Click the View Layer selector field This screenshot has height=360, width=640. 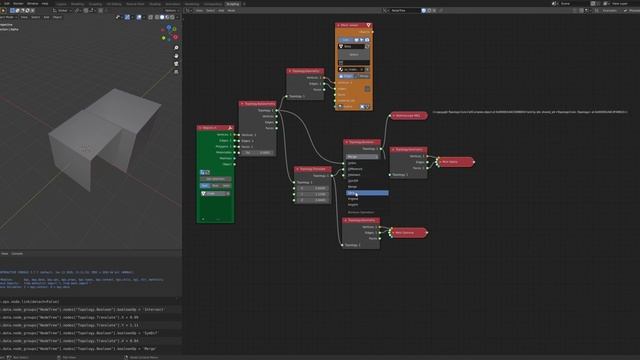pos(622,4)
